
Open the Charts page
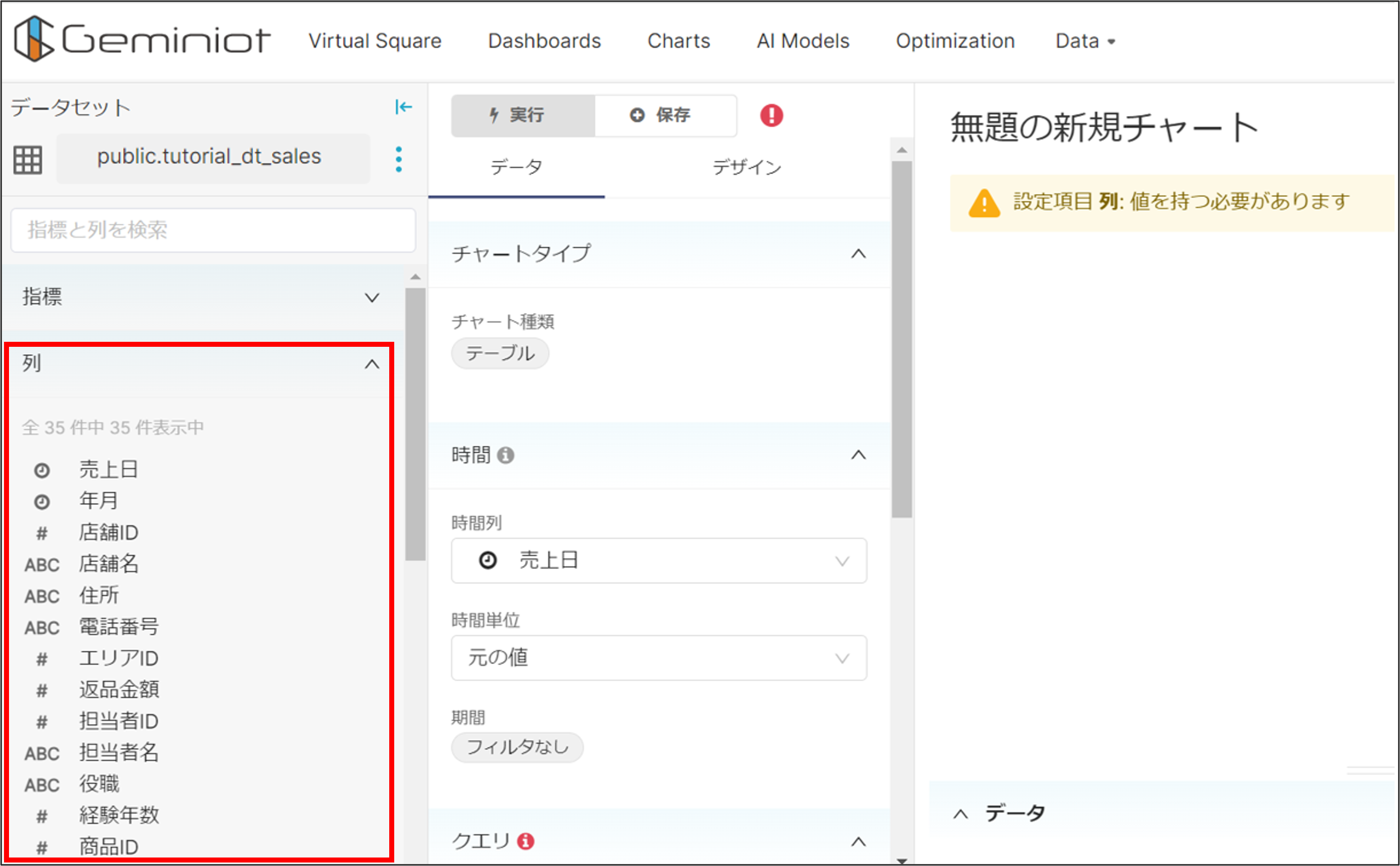pos(679,40)
